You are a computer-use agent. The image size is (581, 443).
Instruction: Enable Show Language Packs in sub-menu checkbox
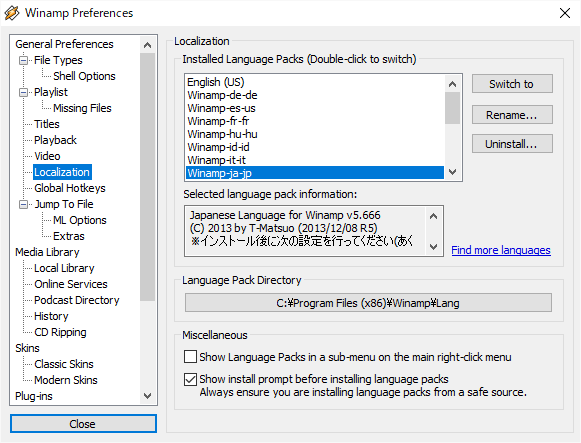[190, 357]
